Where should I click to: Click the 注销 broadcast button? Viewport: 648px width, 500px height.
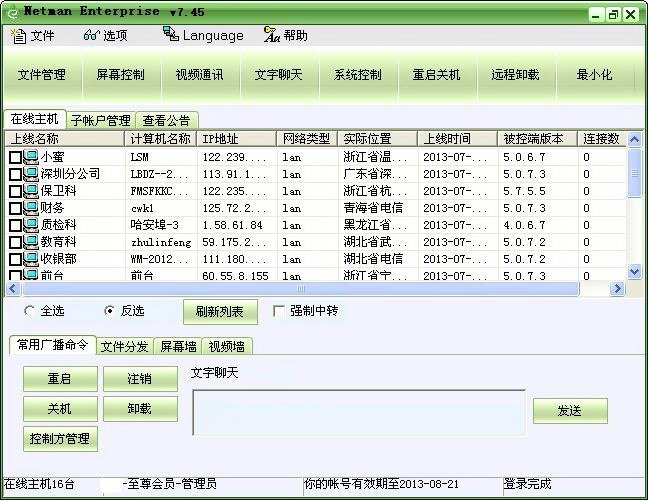tap(141, 379)
